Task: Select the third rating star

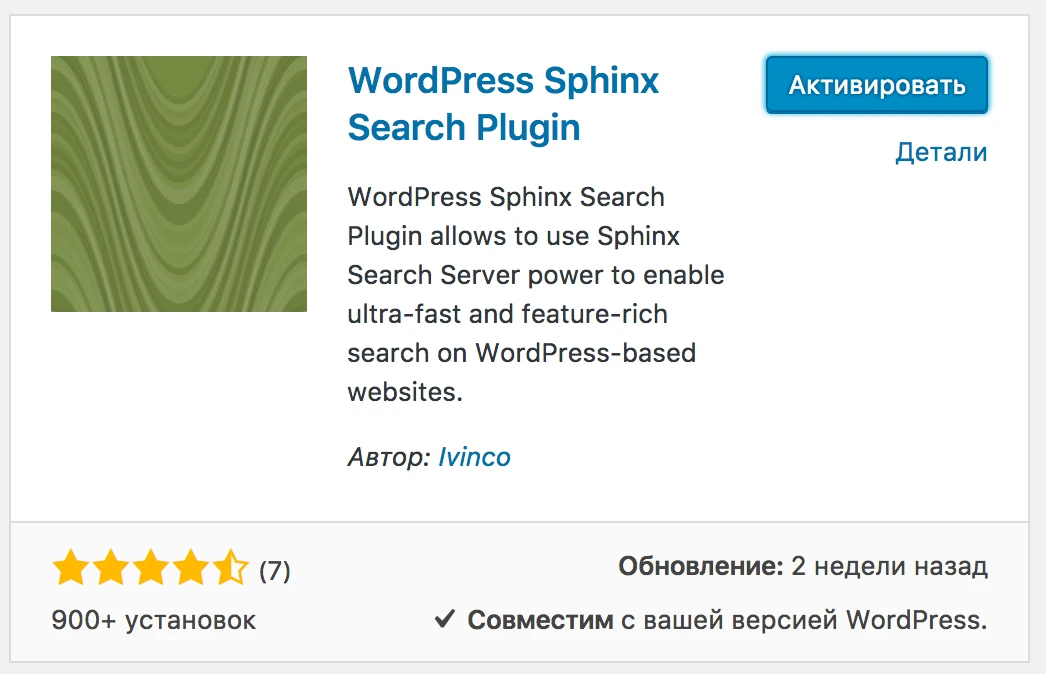Action: (152, 567)
